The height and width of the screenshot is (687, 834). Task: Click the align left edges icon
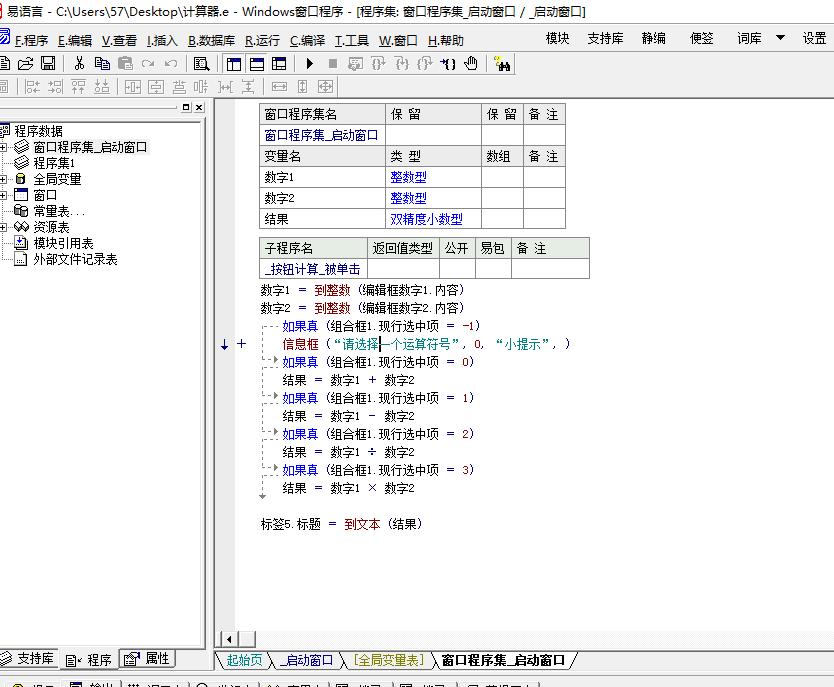32,87
